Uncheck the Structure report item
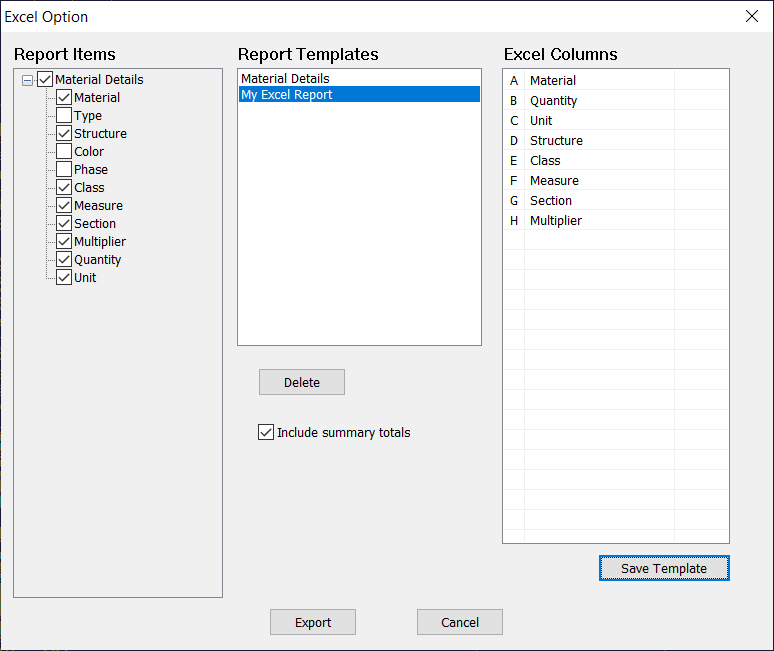 pos(64,133)
